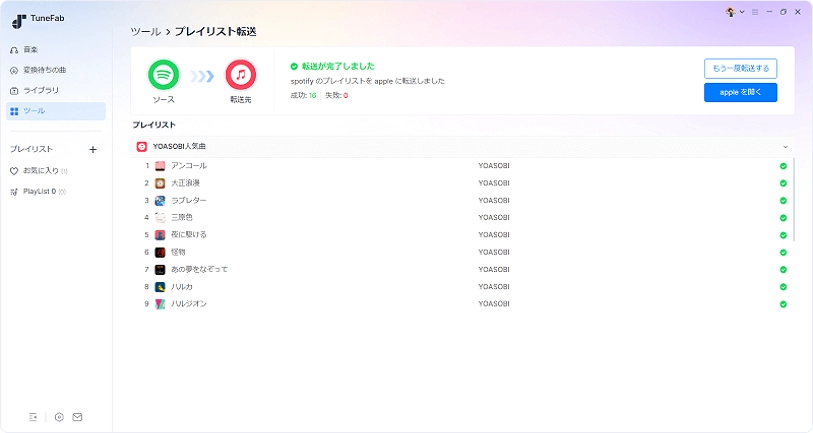Image resolution: width=813 pixels, height=433 pixels.
Task: Click album art for 大正浪漫
Action: click(x=160, y=183)
